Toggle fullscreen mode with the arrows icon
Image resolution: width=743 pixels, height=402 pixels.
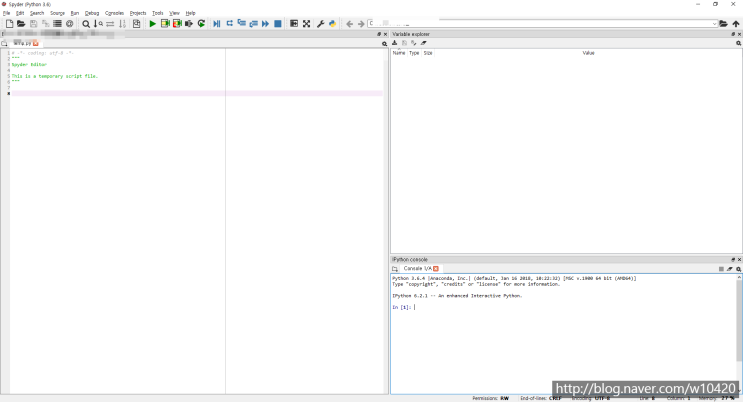[306, 23]
